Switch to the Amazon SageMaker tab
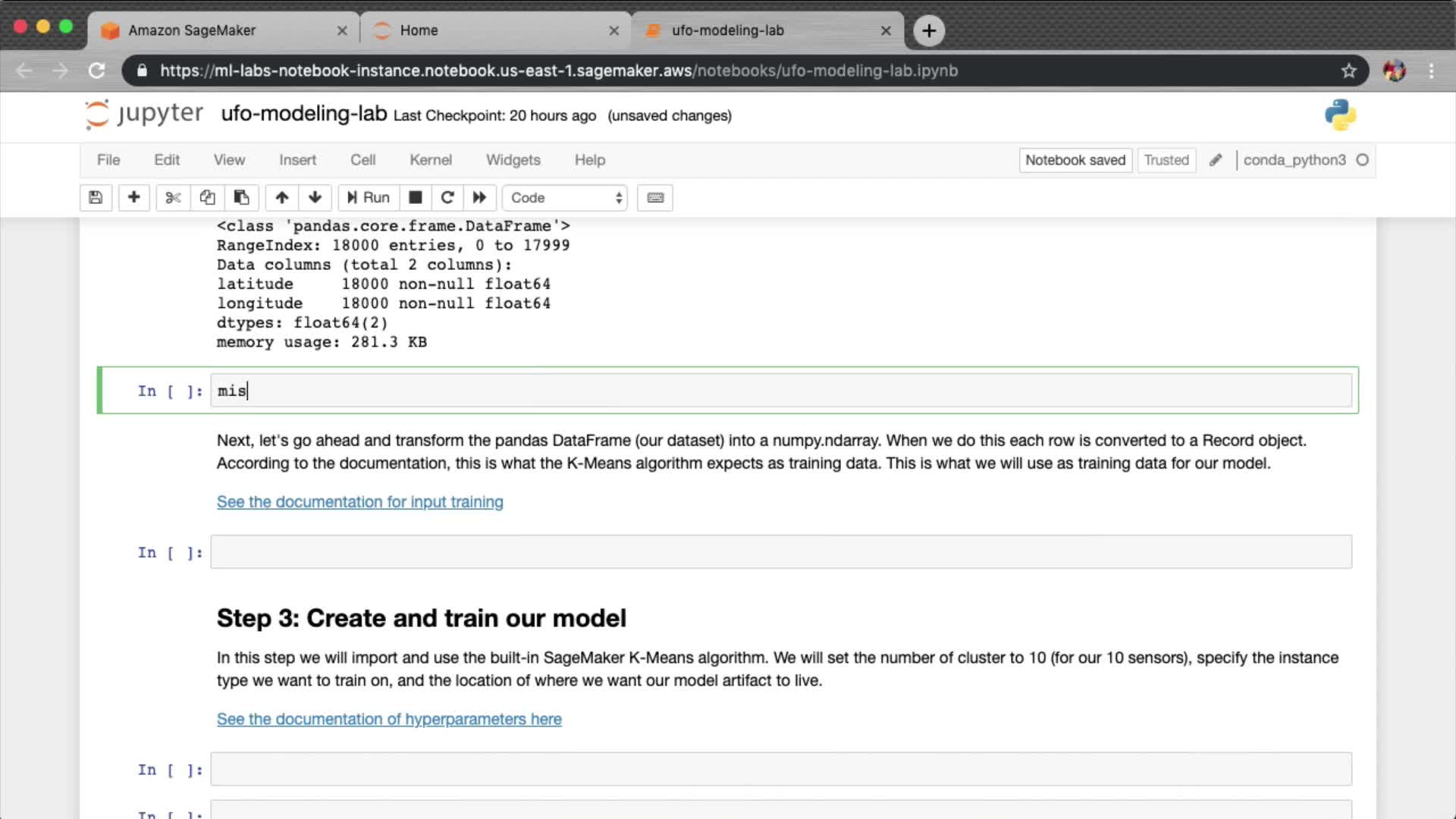1456x819 pixels. click(x=192, y=30)
